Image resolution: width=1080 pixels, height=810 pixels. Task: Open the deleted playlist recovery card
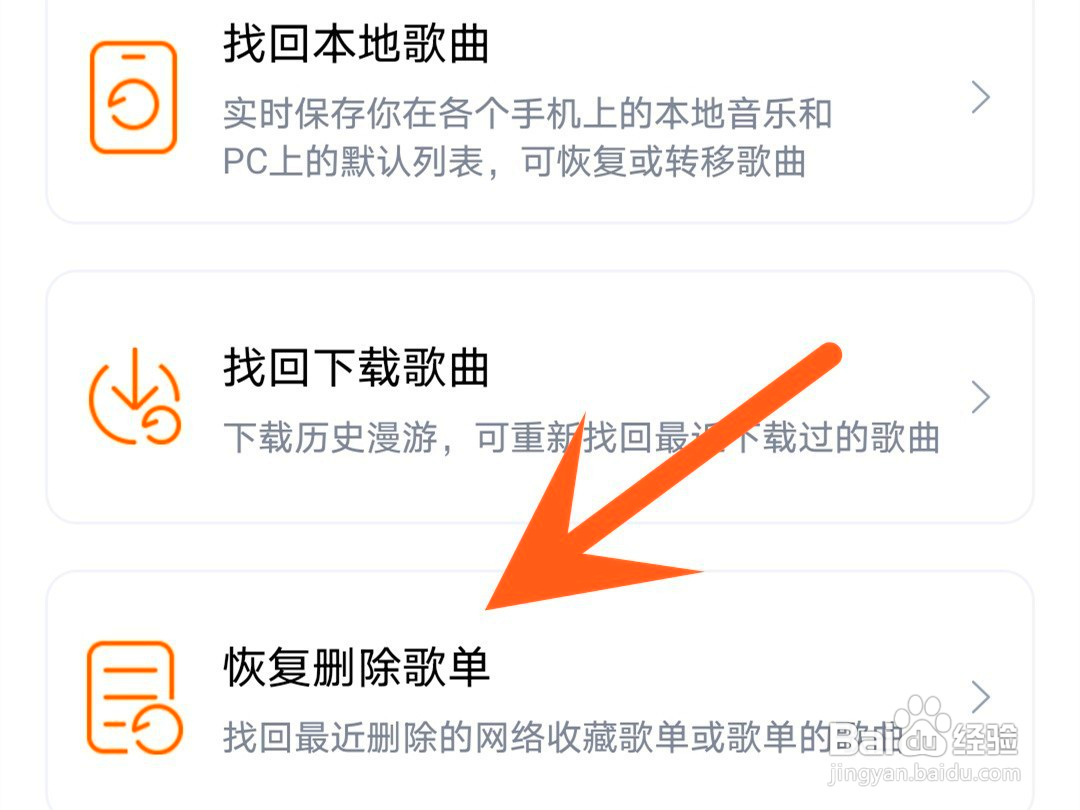click(540, 691)
